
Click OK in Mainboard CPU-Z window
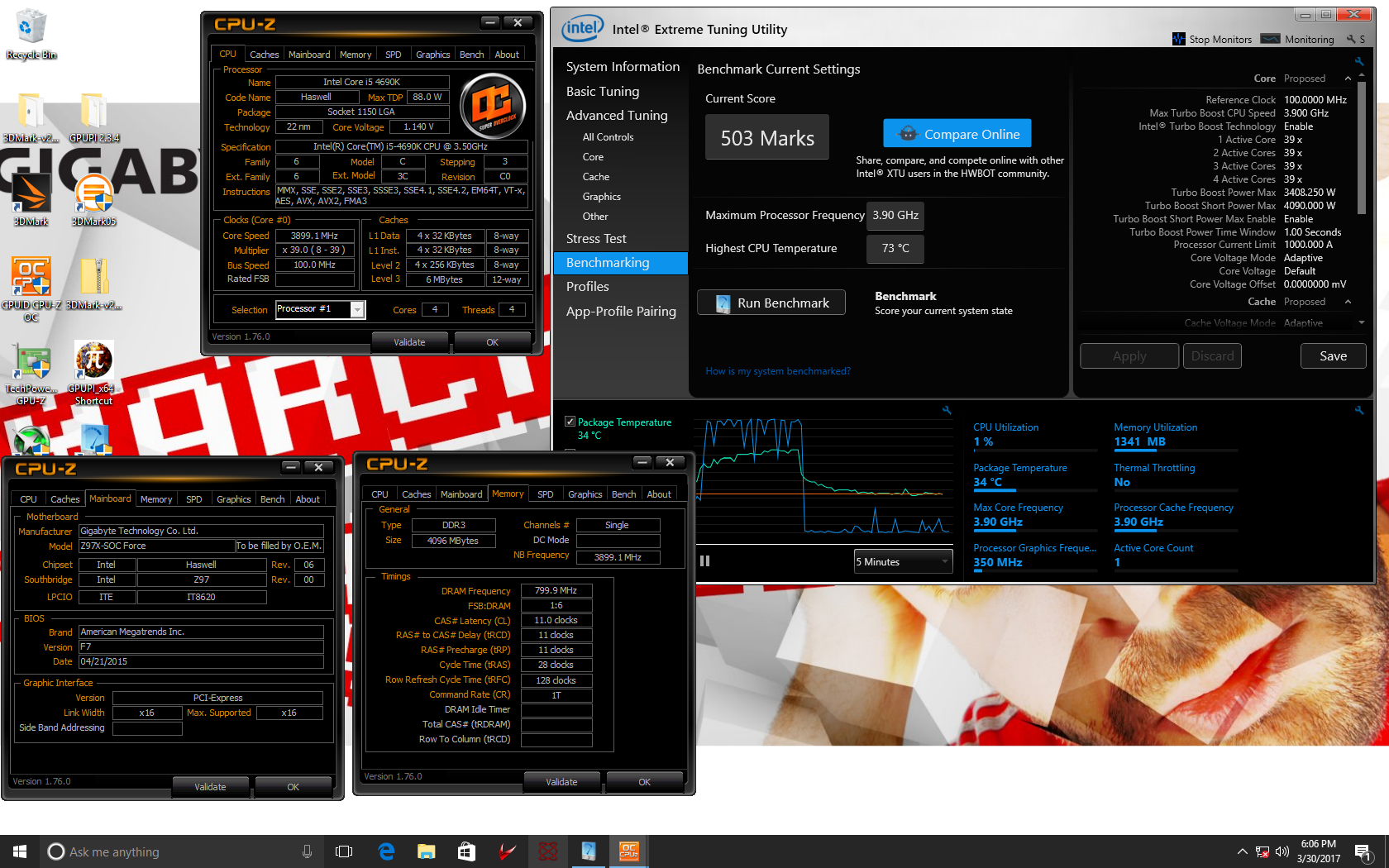pyautogui.click(x=294, y=787)
